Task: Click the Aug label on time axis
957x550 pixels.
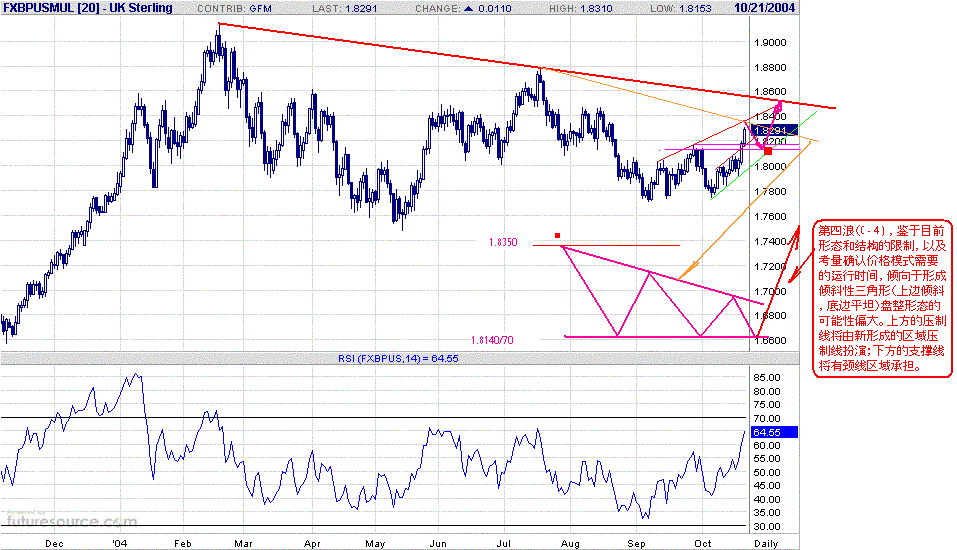Action: pos(571,544)
